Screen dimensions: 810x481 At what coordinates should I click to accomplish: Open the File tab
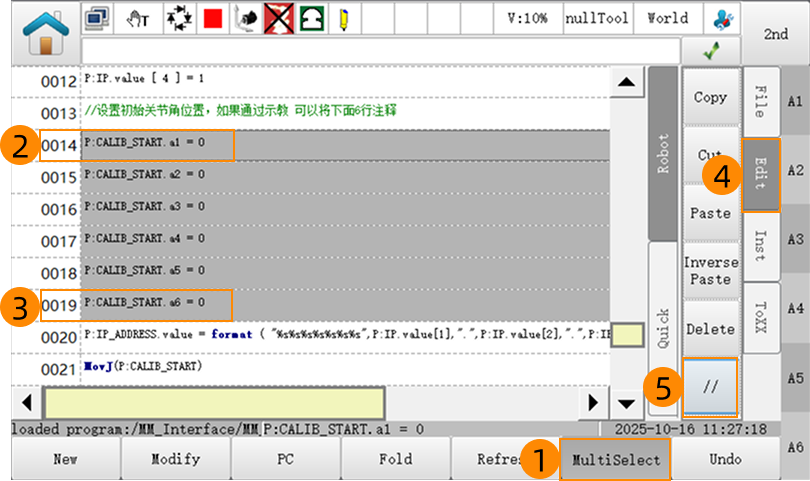point(761,102)
